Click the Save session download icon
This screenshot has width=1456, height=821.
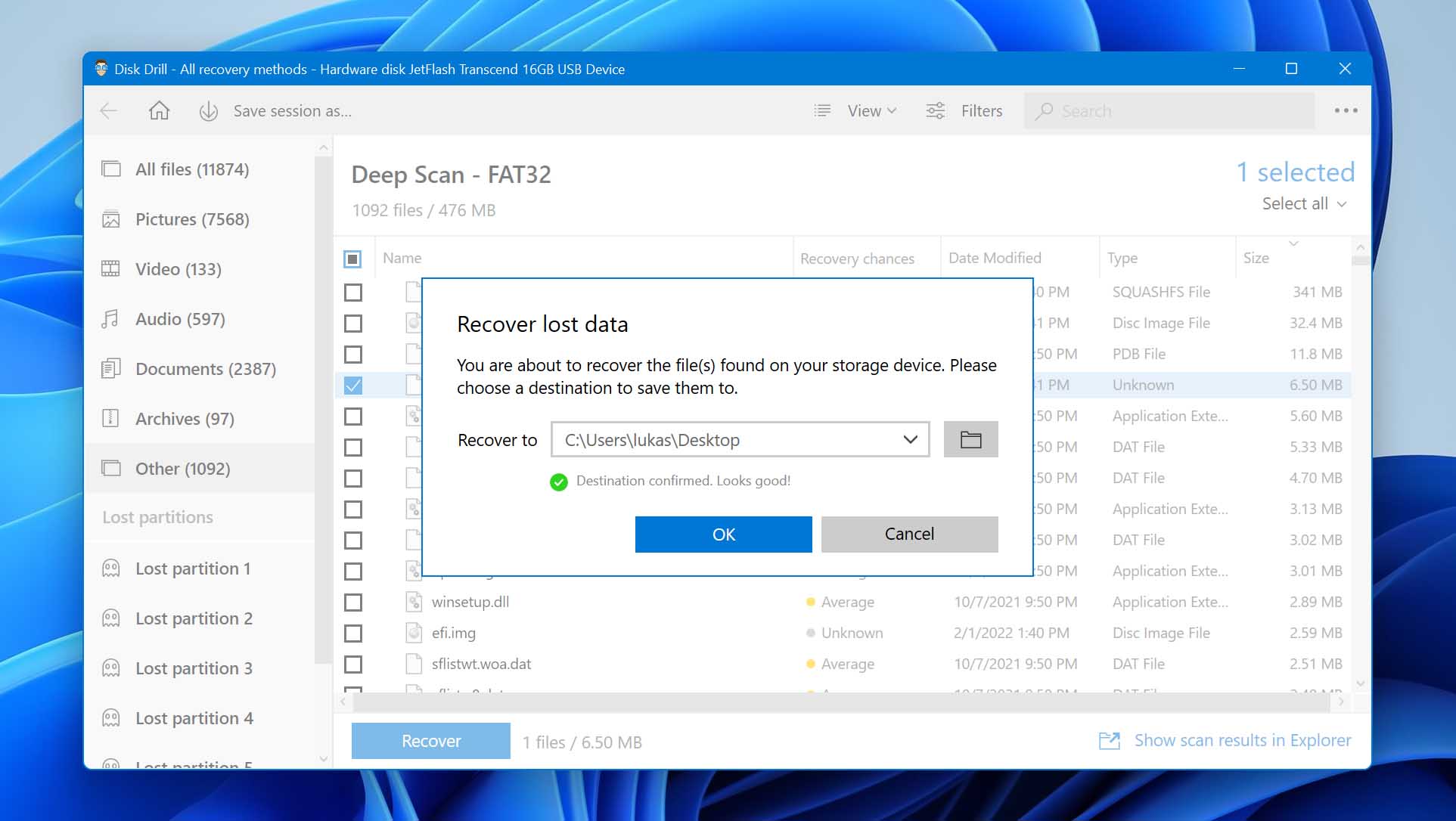(209, 111)
